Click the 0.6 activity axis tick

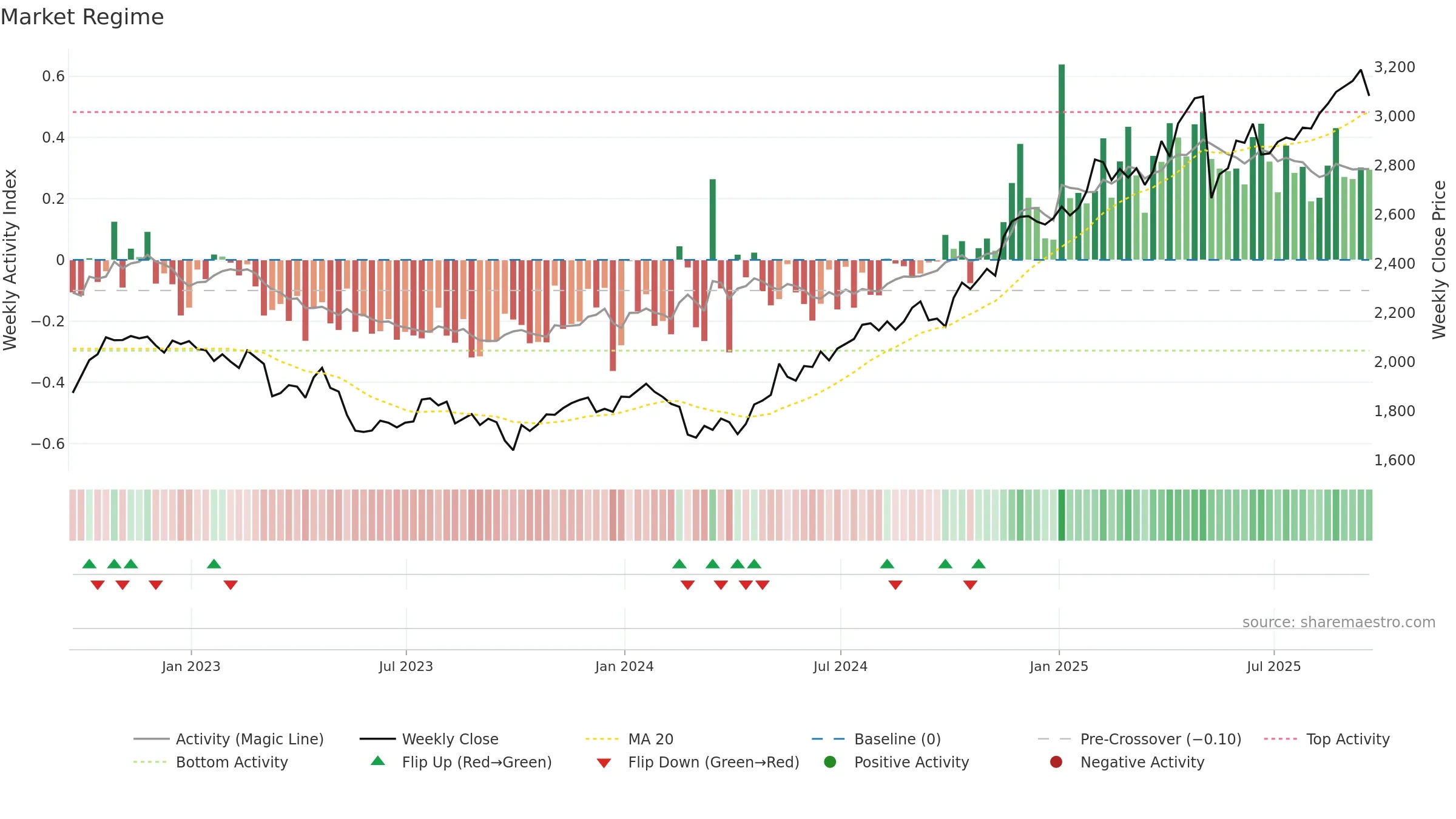click(x=53, y=76)
